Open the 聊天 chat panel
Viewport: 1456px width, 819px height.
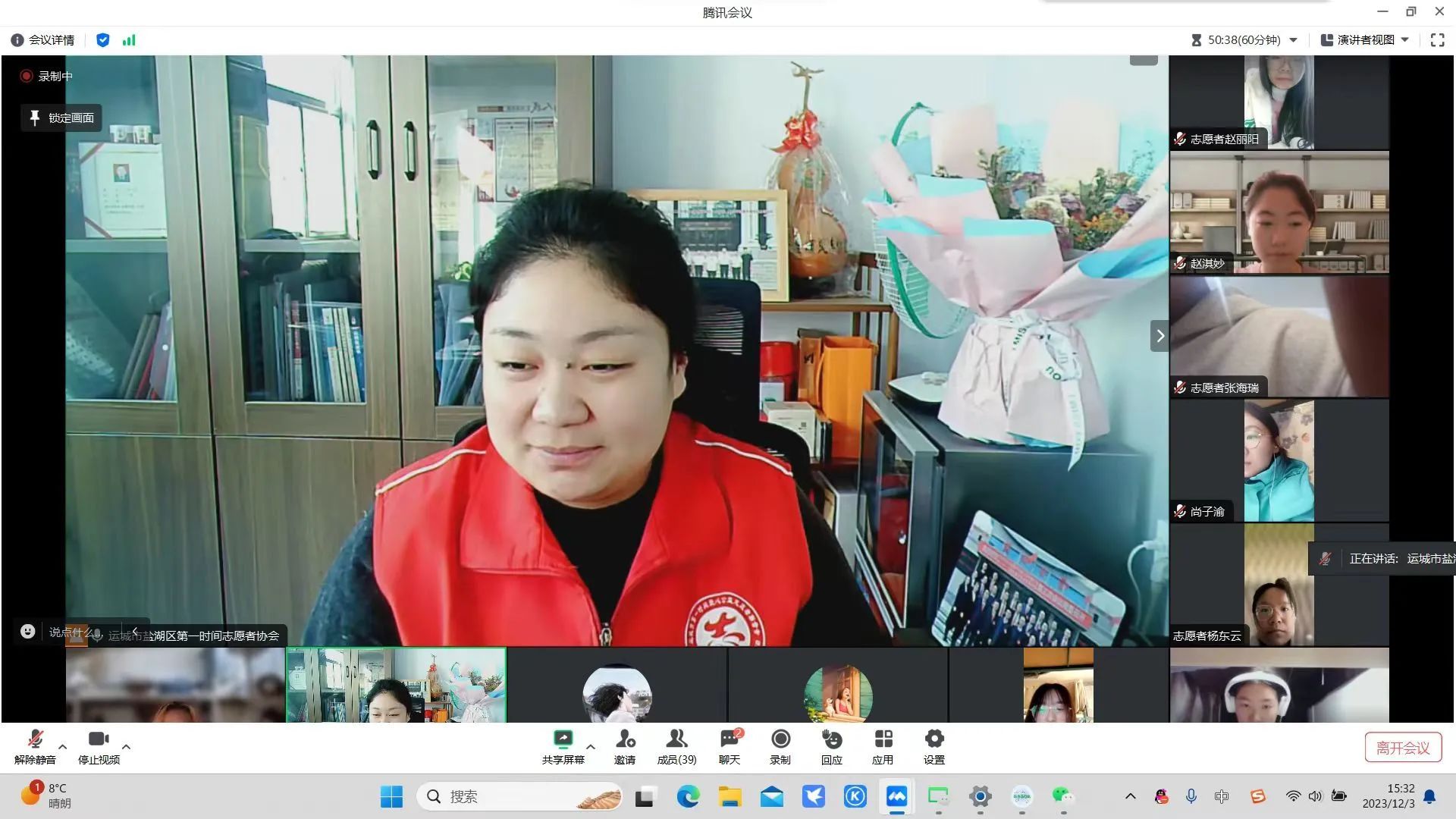[730, 747]
